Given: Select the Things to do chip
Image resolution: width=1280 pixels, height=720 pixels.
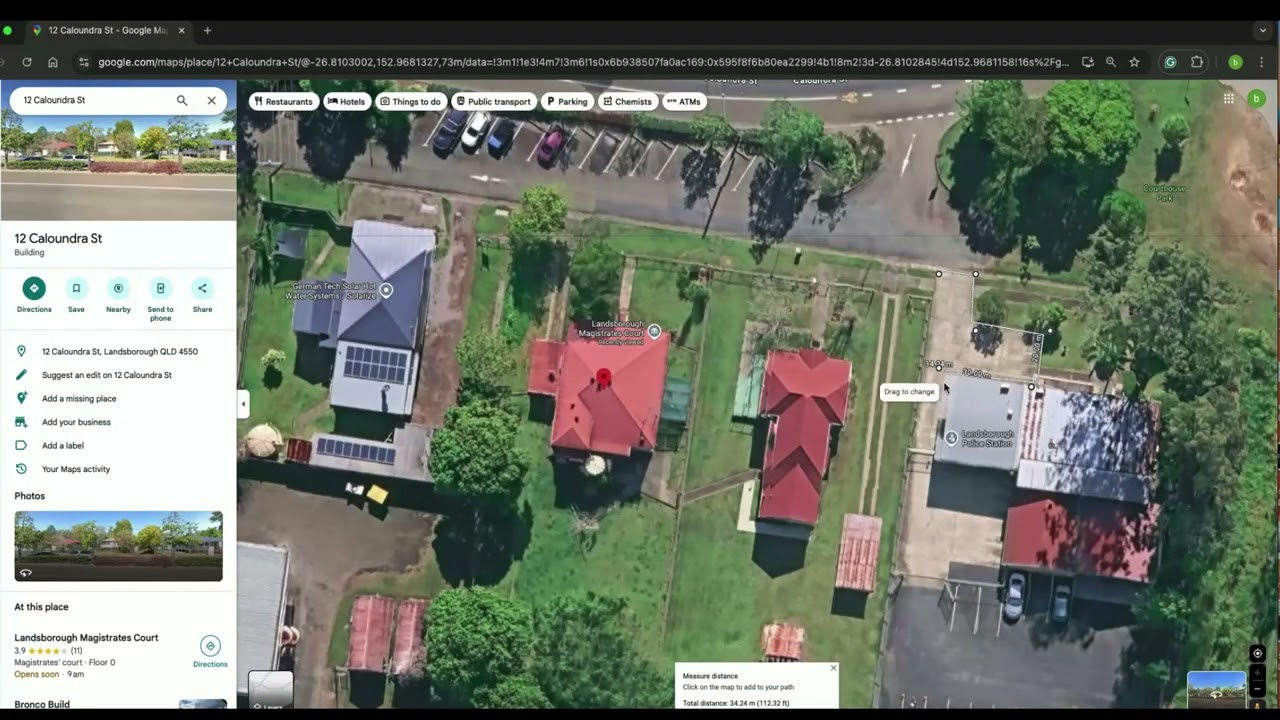Looking at the screenshot, I should coord(410,101).
